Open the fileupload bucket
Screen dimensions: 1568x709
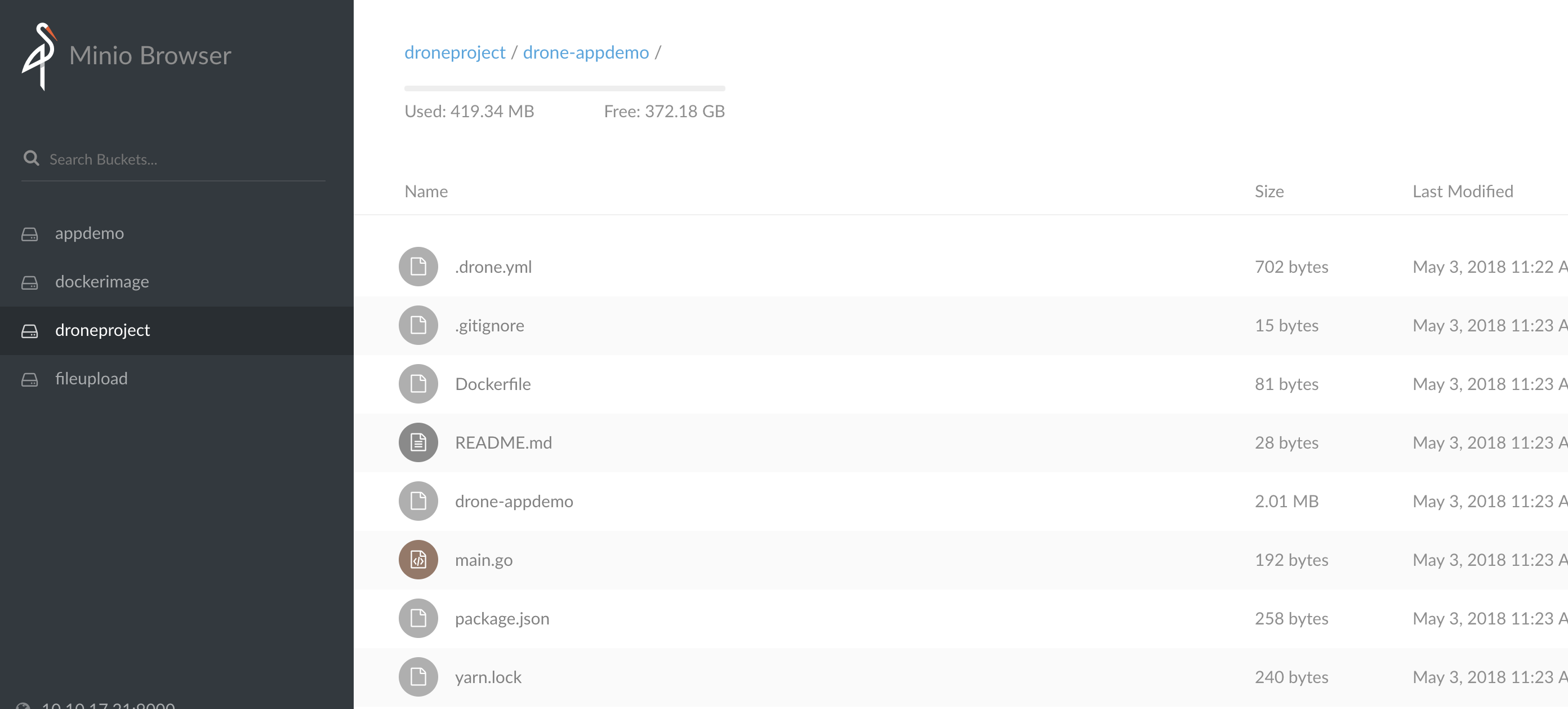pyautogui.click(x=91, y=379)
